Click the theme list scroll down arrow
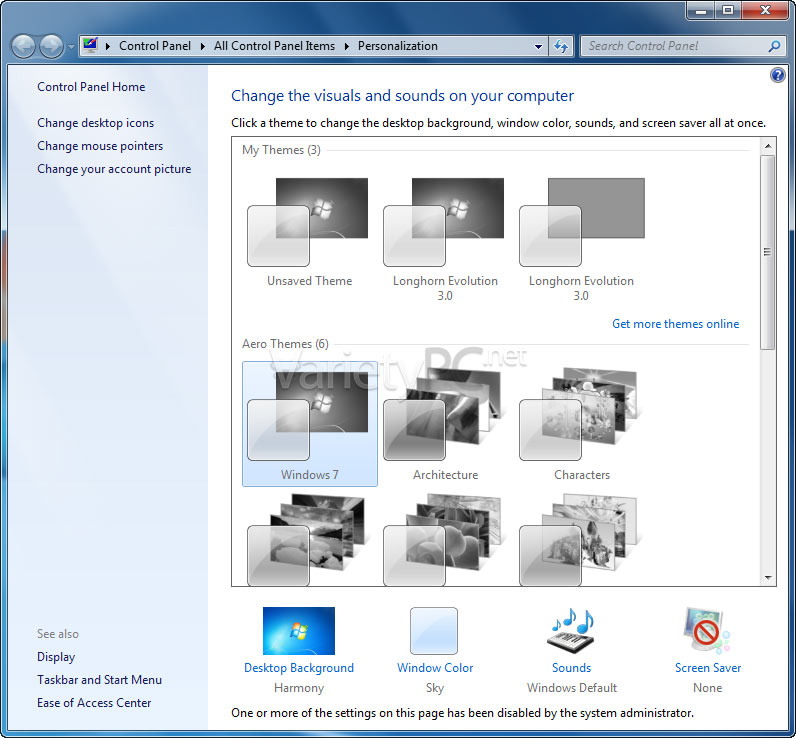The width and height of the screenshot is (796, 738). pos(768,578)
